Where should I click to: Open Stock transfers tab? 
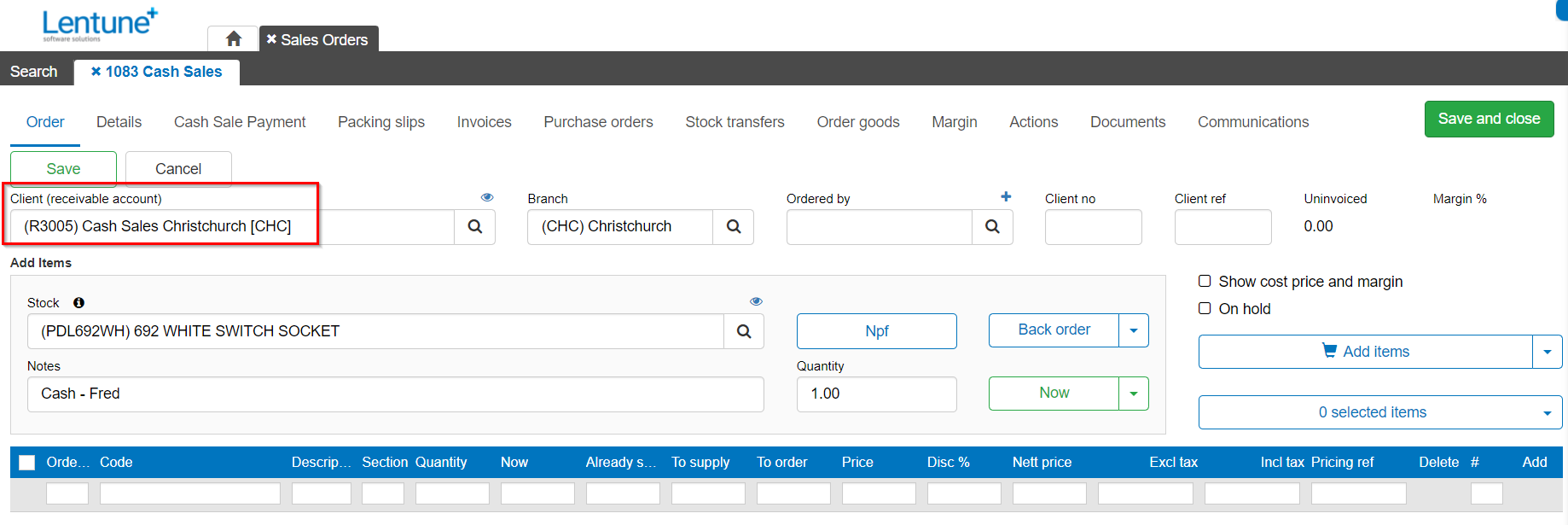click(x=735, y=122)
